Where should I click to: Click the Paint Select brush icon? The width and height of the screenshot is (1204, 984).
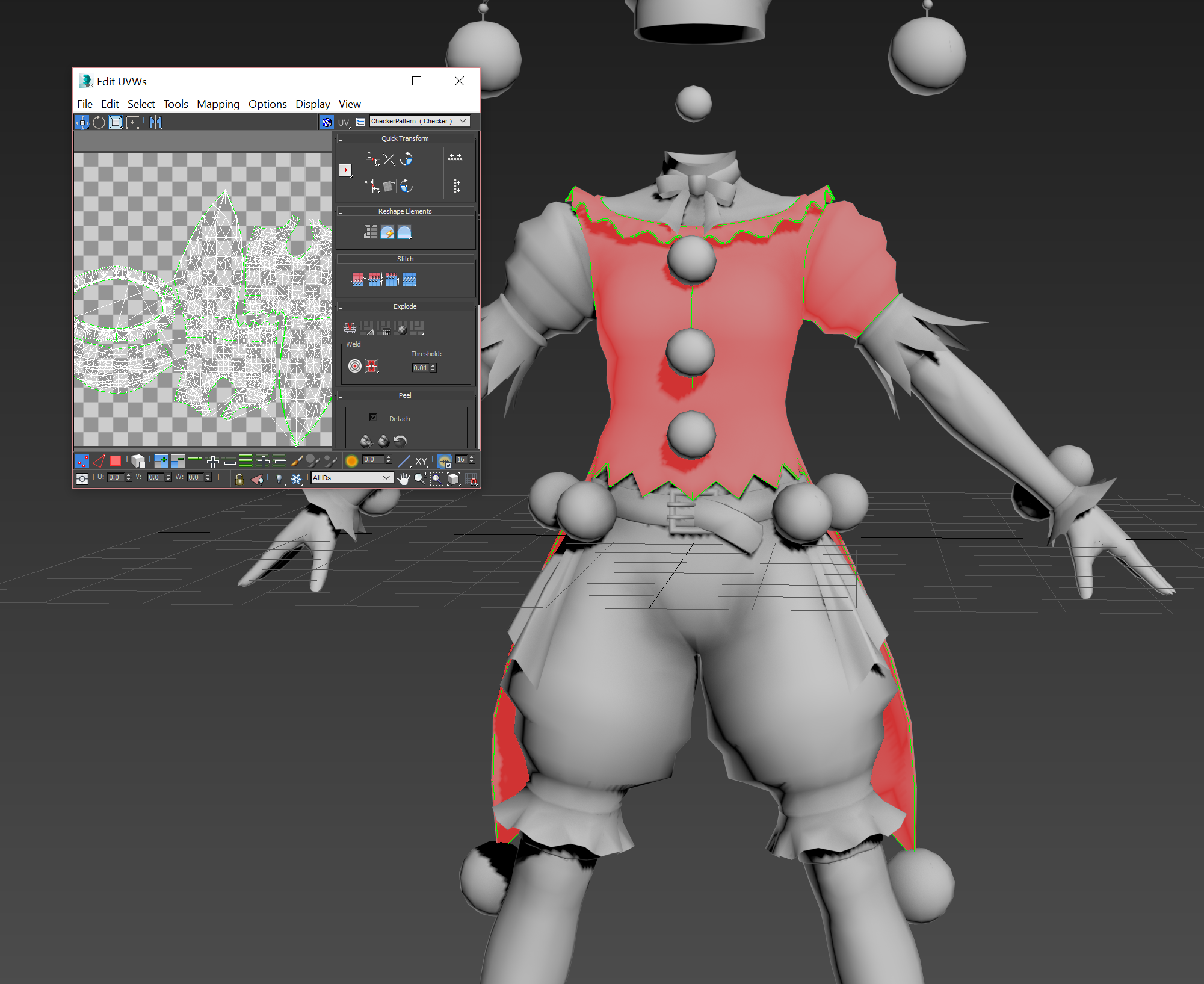(296, 461)
